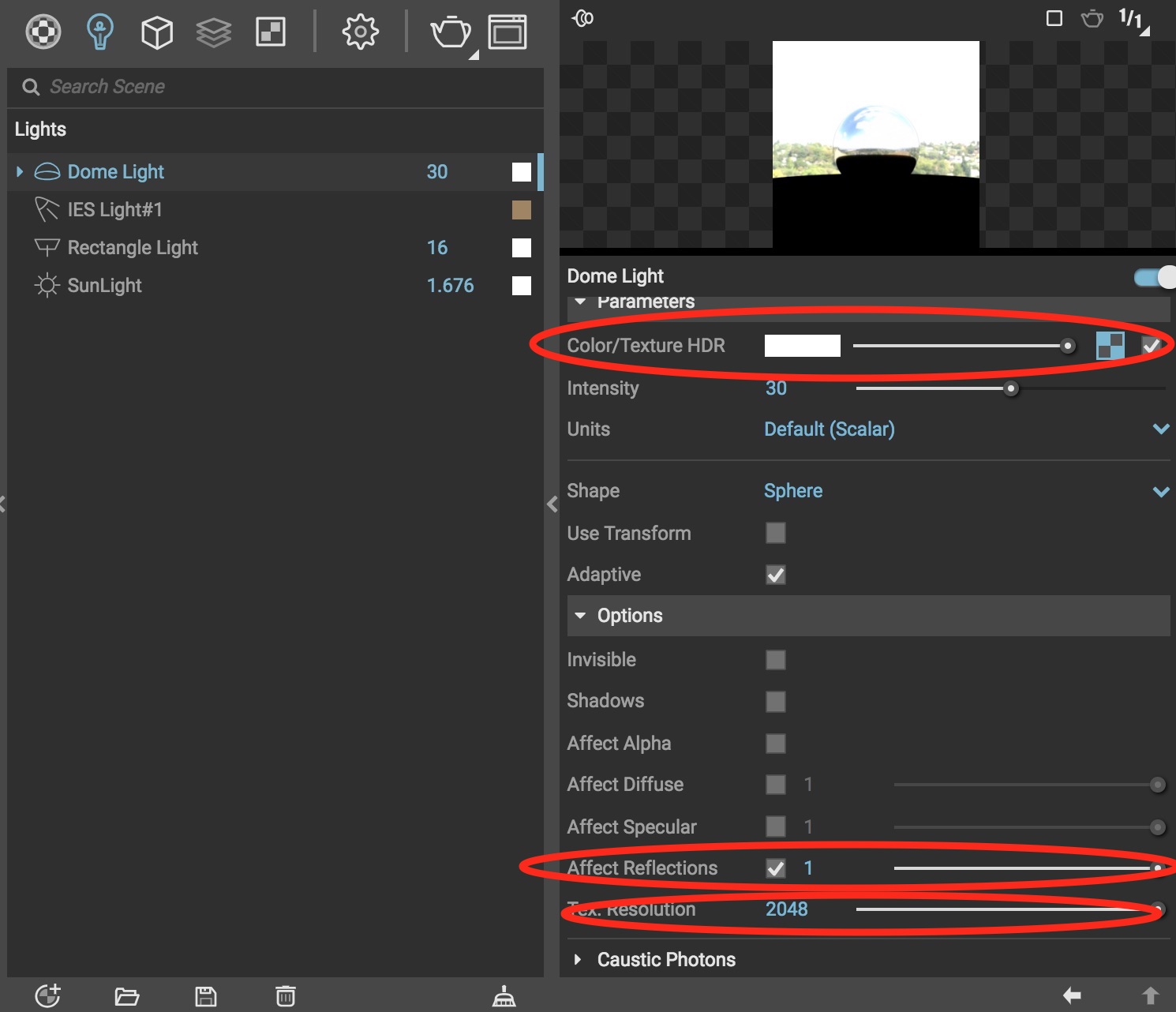Image resolution: width=1176 pixels, height=1012 pixels.
Task: Open the Materials tab icon
Action: click(43, 32)
